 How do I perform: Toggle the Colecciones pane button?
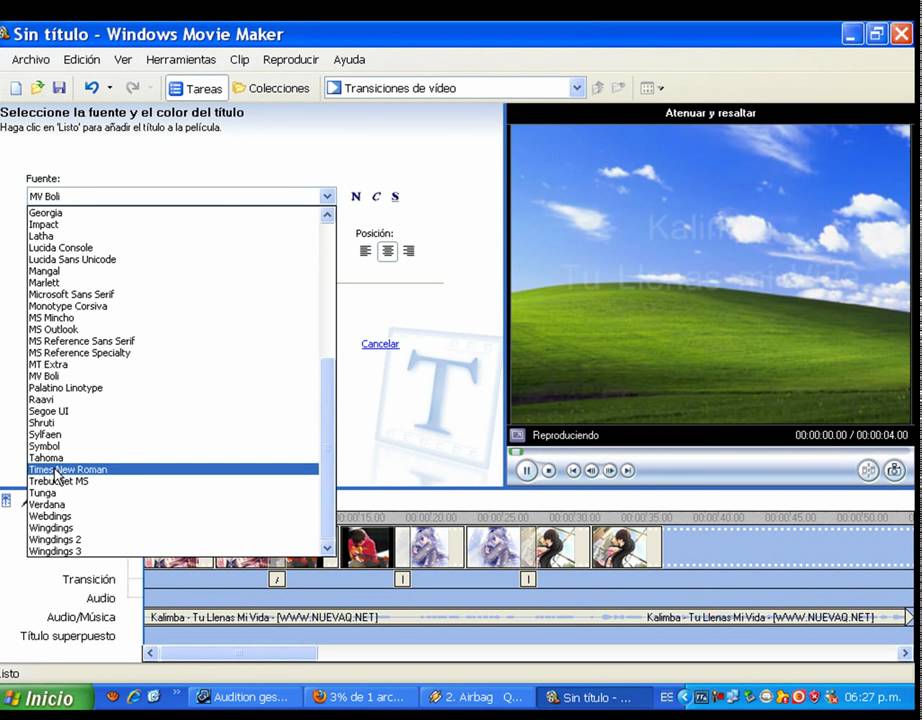(x=271, y=88)
